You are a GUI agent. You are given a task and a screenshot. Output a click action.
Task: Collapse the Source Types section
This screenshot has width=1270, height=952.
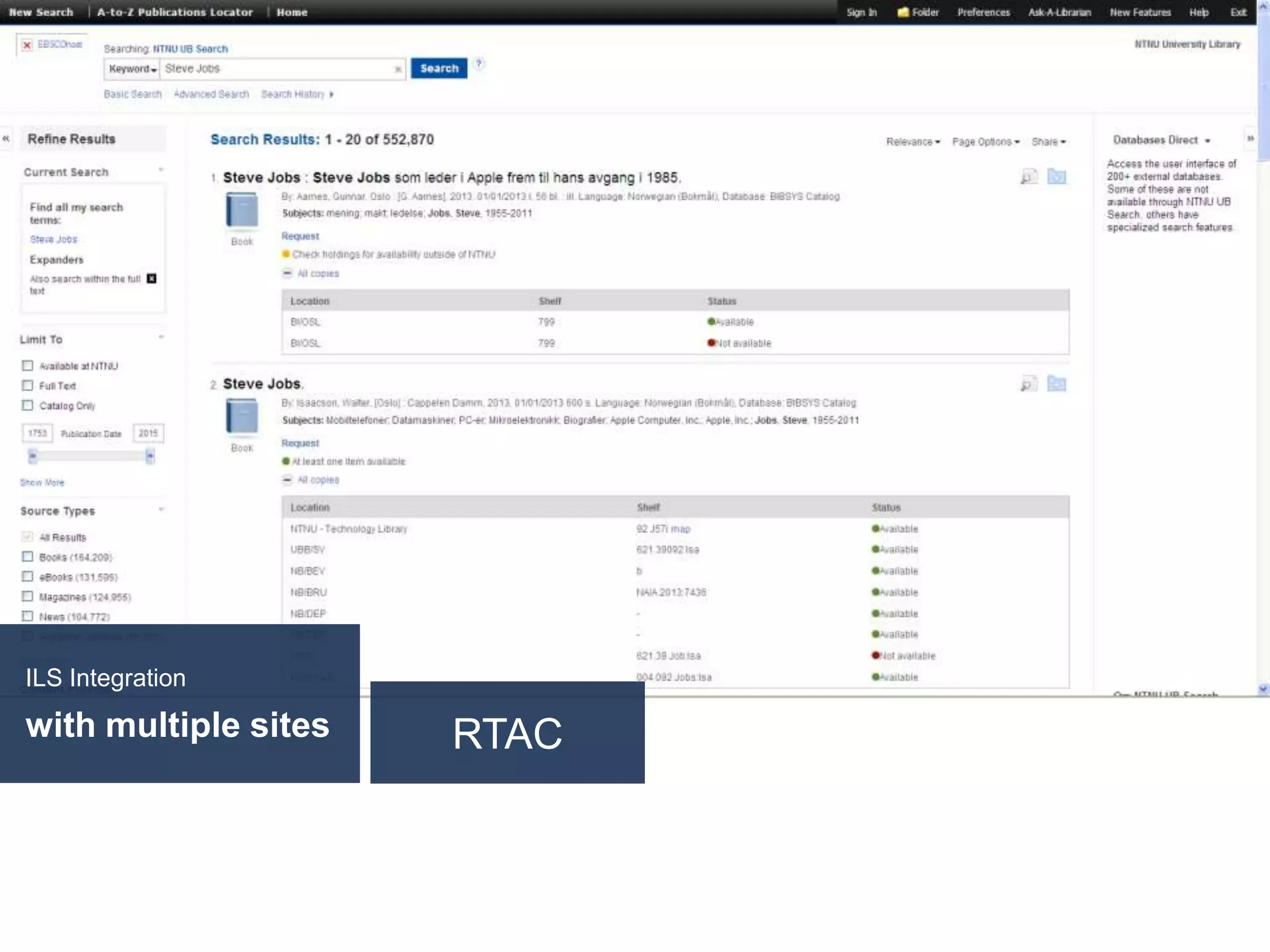161,509
